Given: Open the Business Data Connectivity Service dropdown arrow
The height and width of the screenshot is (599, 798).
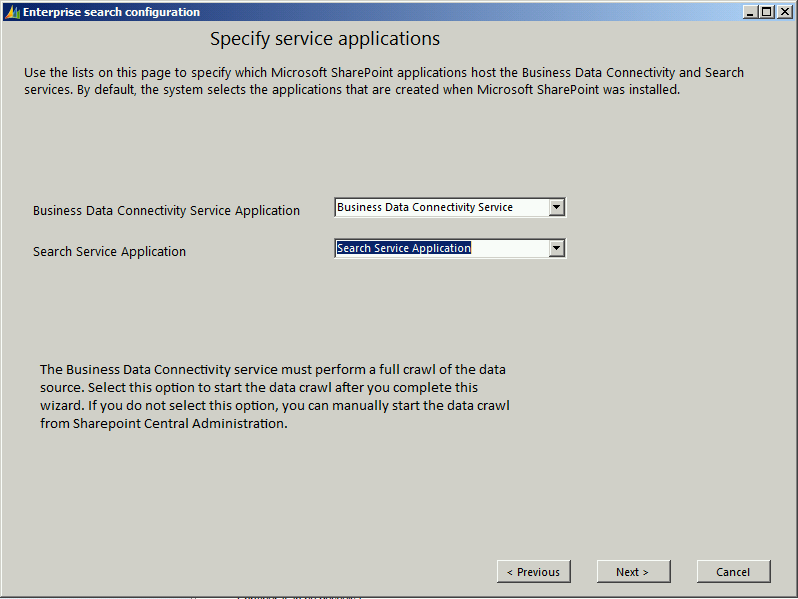Looking at the screenshot, I should coord(557,207).
